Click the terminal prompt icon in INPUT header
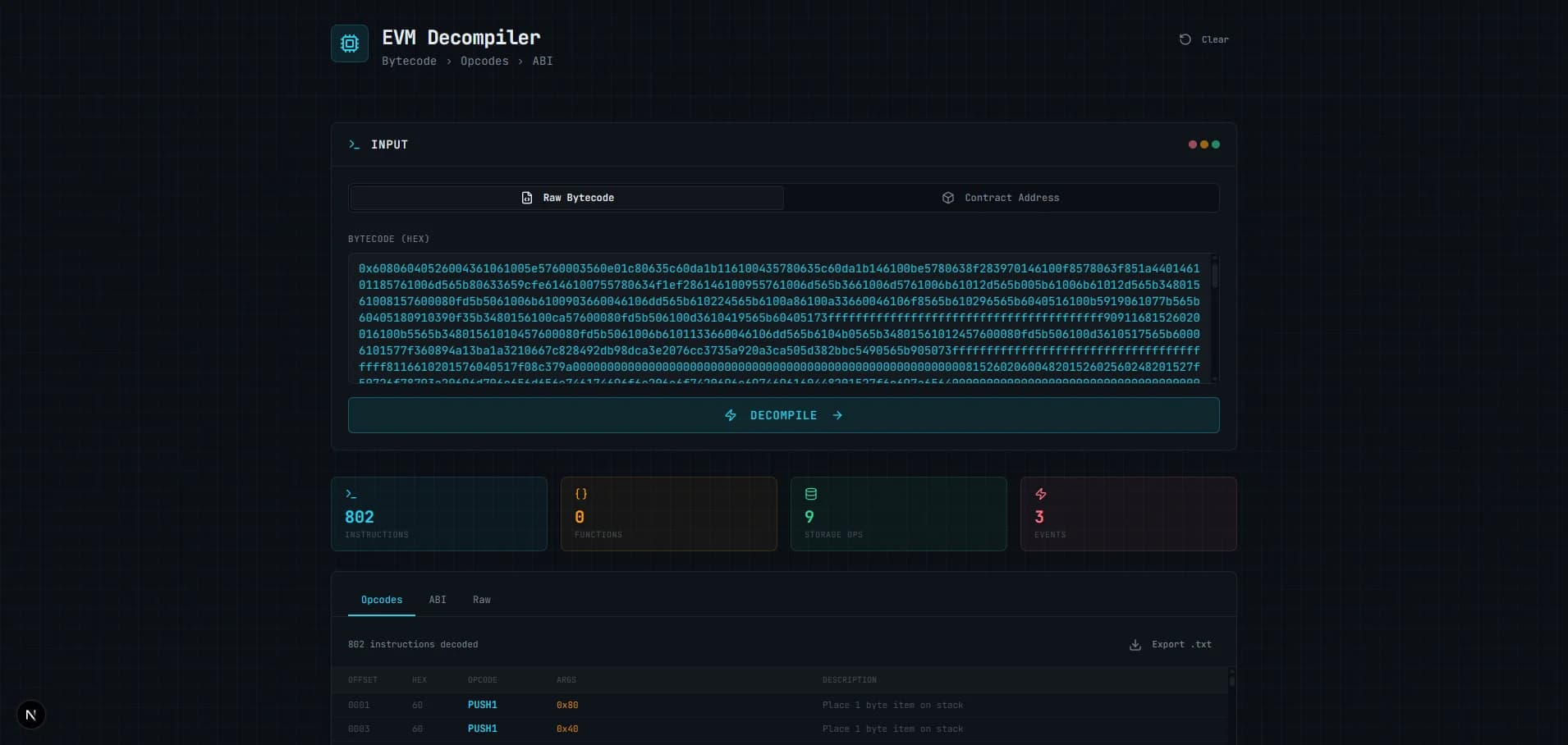Image resolution: width=1568 pixels, height=745 pixels. click(x=353, y=144)
